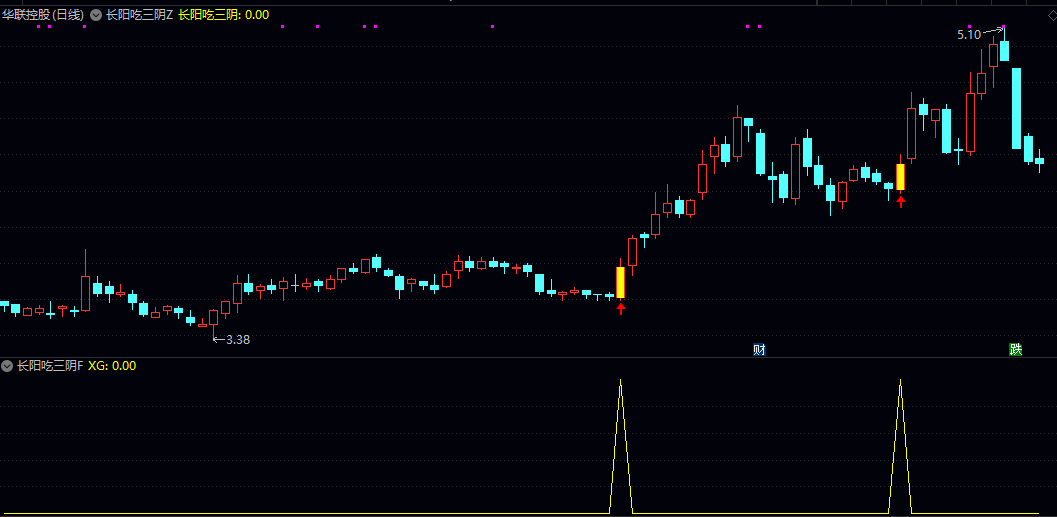
Task: Click the 华联控股(日线) stock title
Action: point(44,15)
